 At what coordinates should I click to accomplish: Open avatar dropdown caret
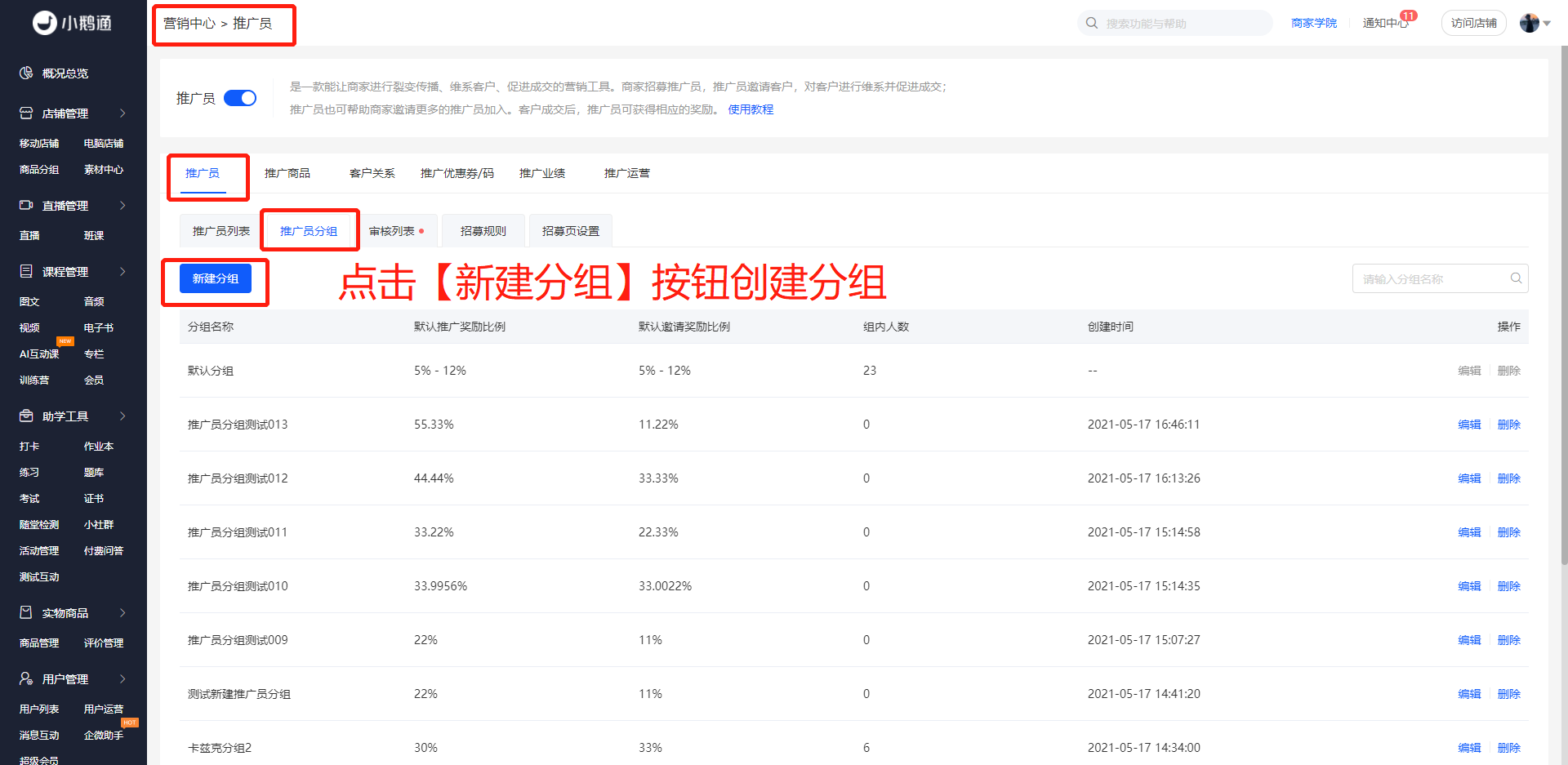point(1547,24)
